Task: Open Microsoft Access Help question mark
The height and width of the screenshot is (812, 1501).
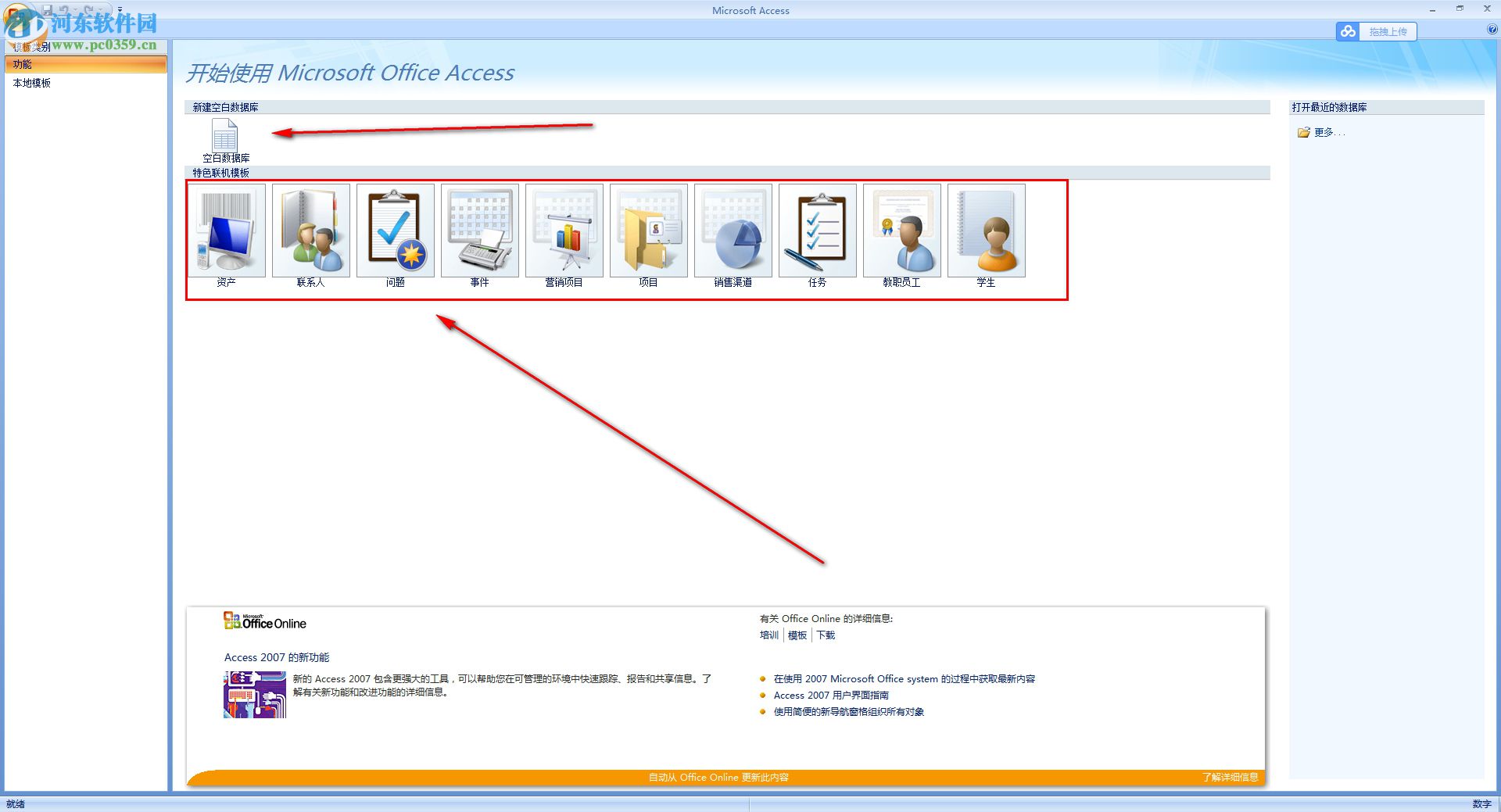Action: (x=1492, y=30)
